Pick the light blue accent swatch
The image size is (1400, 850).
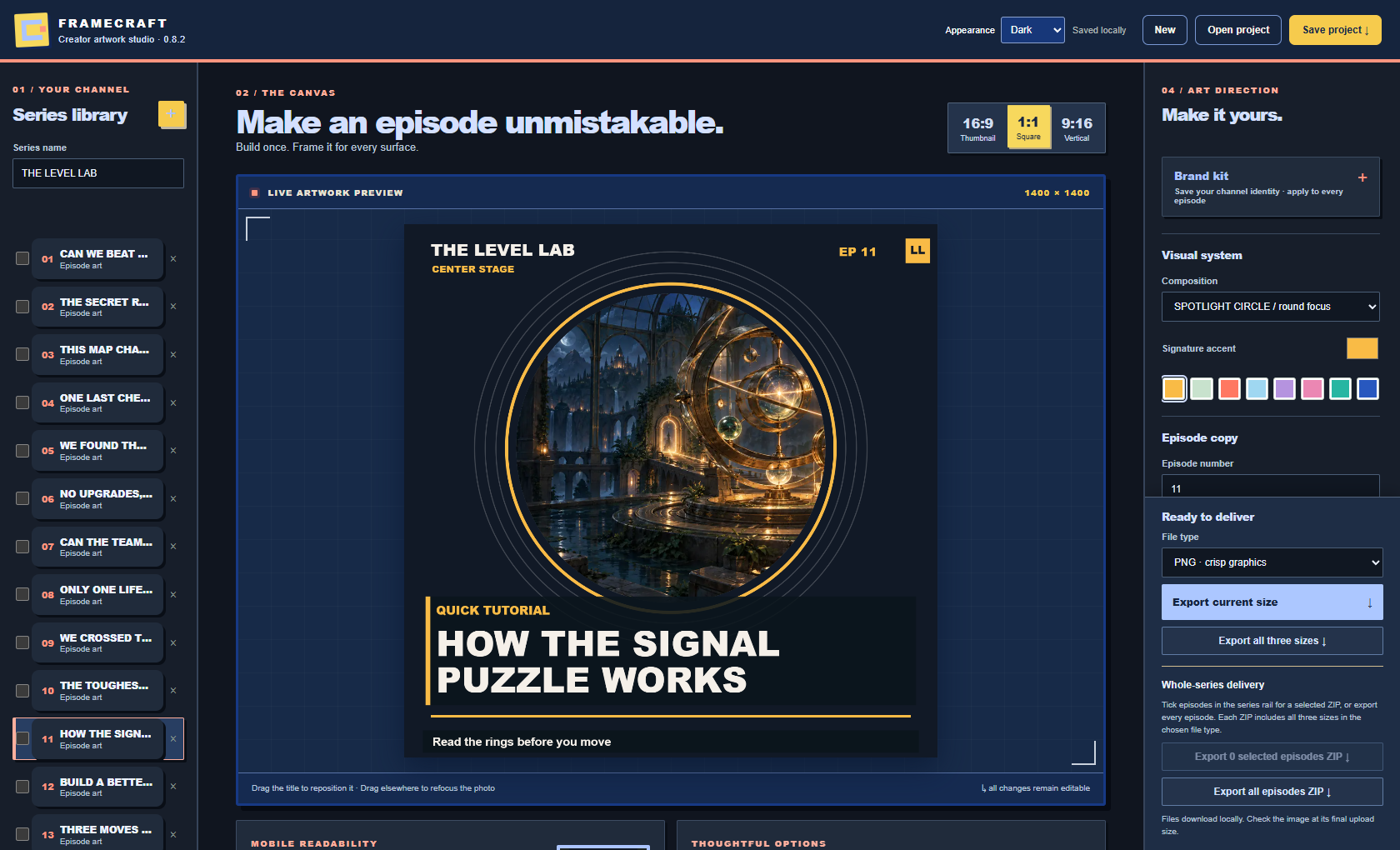click(1257, 388)
